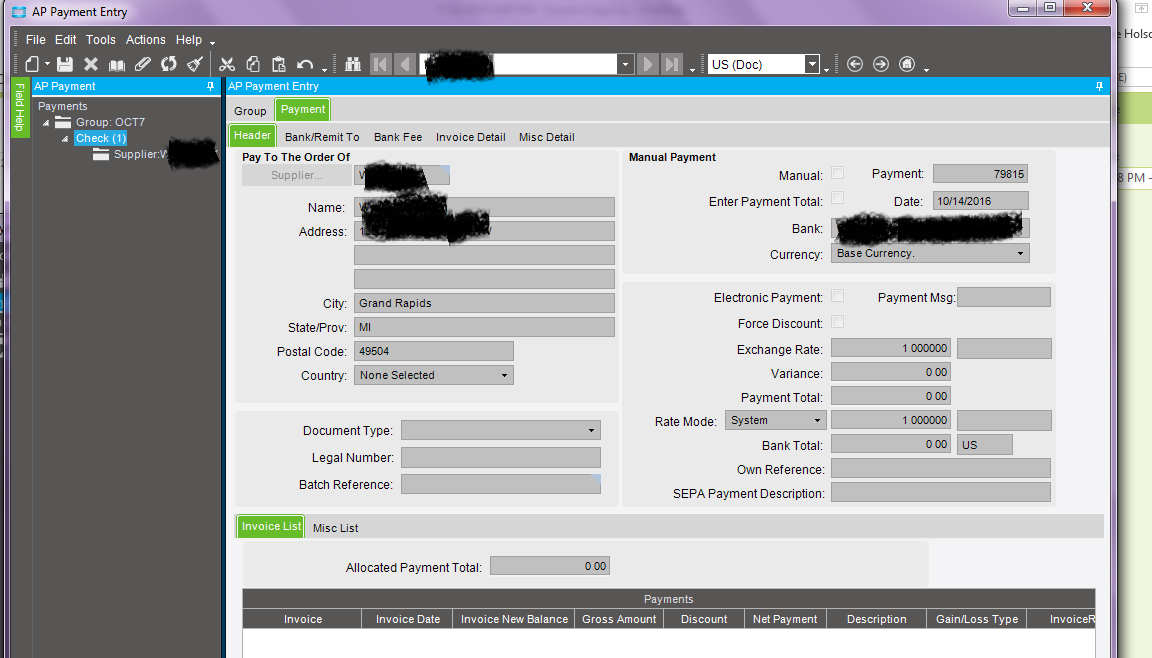
Task: Select the Header sub-tab
Action: click(253, 136)
